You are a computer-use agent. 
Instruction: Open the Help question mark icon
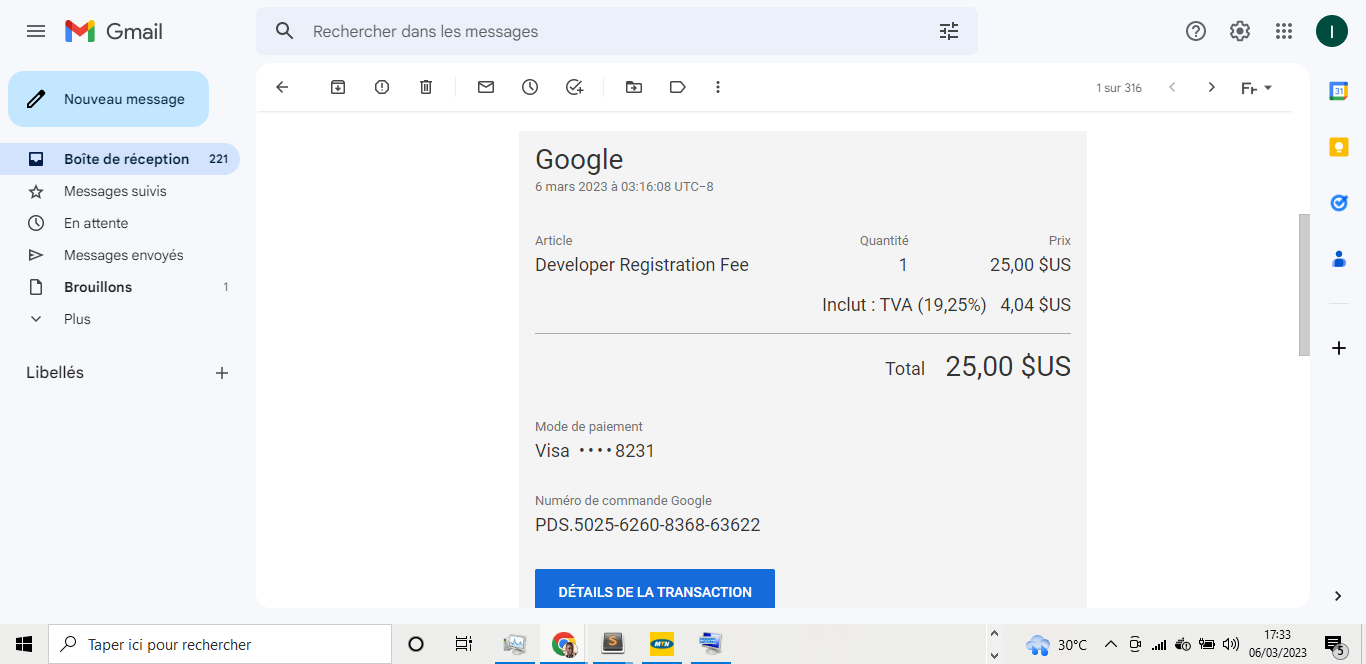(x=1196, y=31)
